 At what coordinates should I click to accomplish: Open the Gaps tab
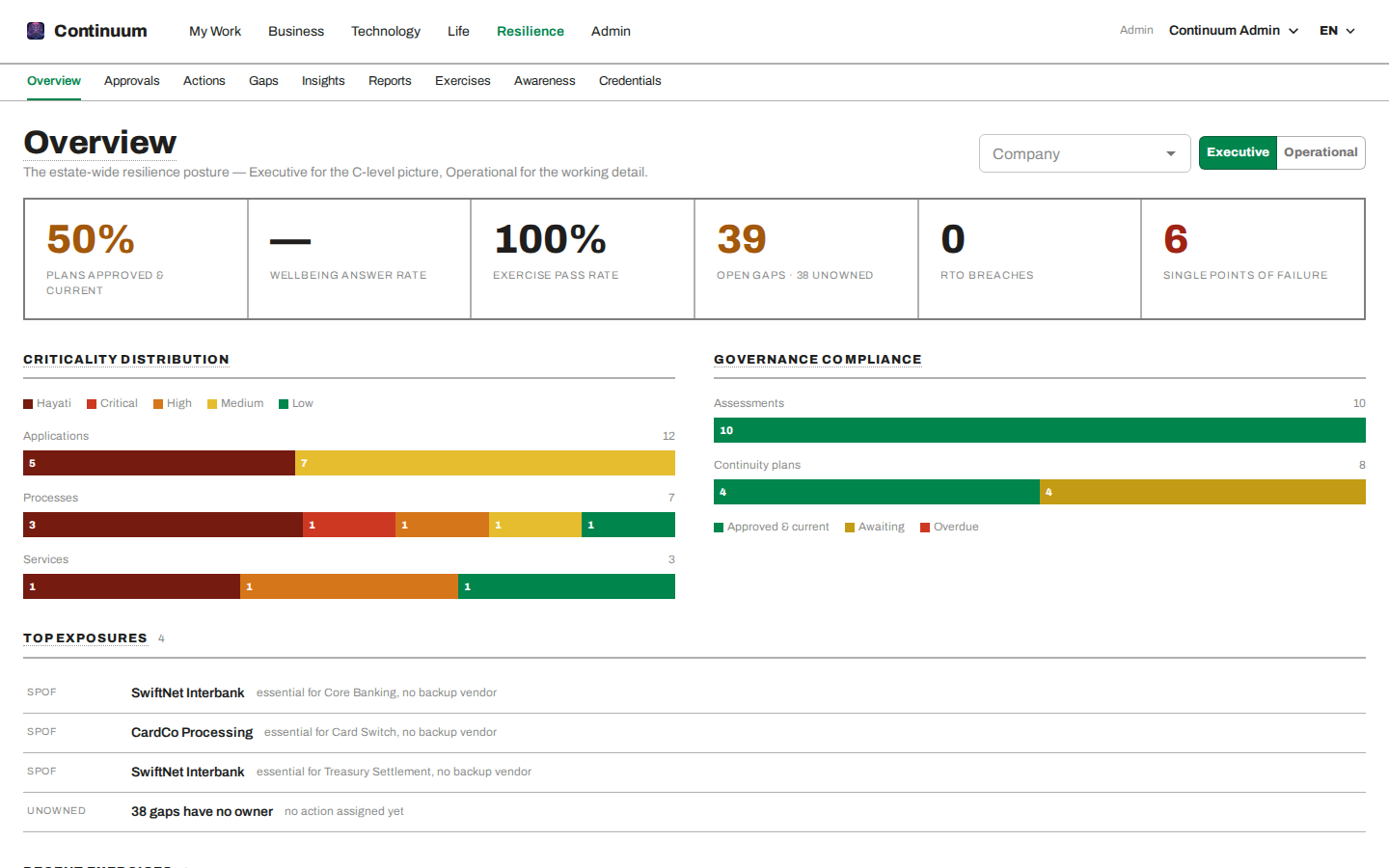[x=263, y=81]
